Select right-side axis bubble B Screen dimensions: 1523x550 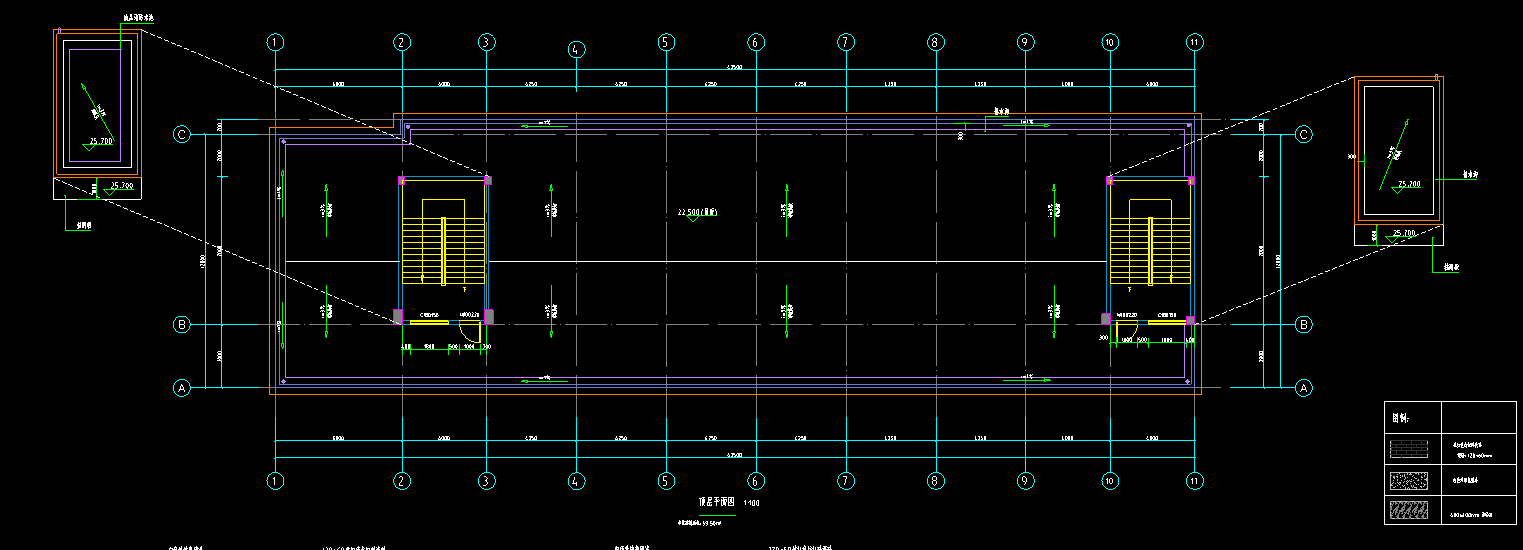(1304, 324)
